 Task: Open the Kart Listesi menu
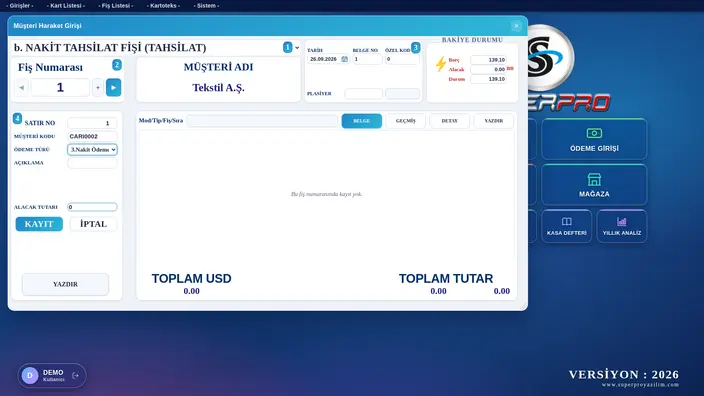point(66,6)
